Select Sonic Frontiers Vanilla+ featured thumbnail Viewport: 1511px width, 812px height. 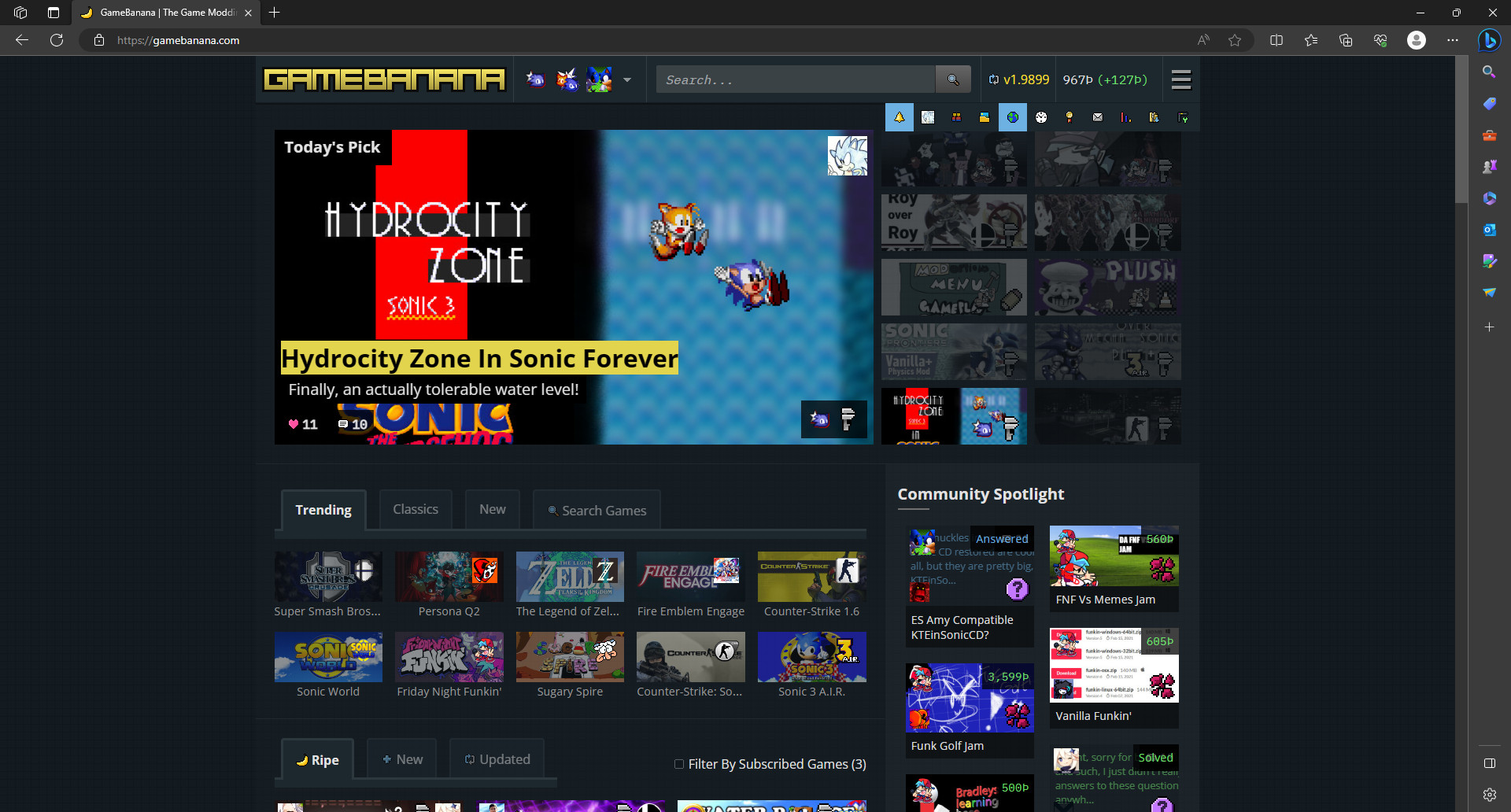pos(954,352)
